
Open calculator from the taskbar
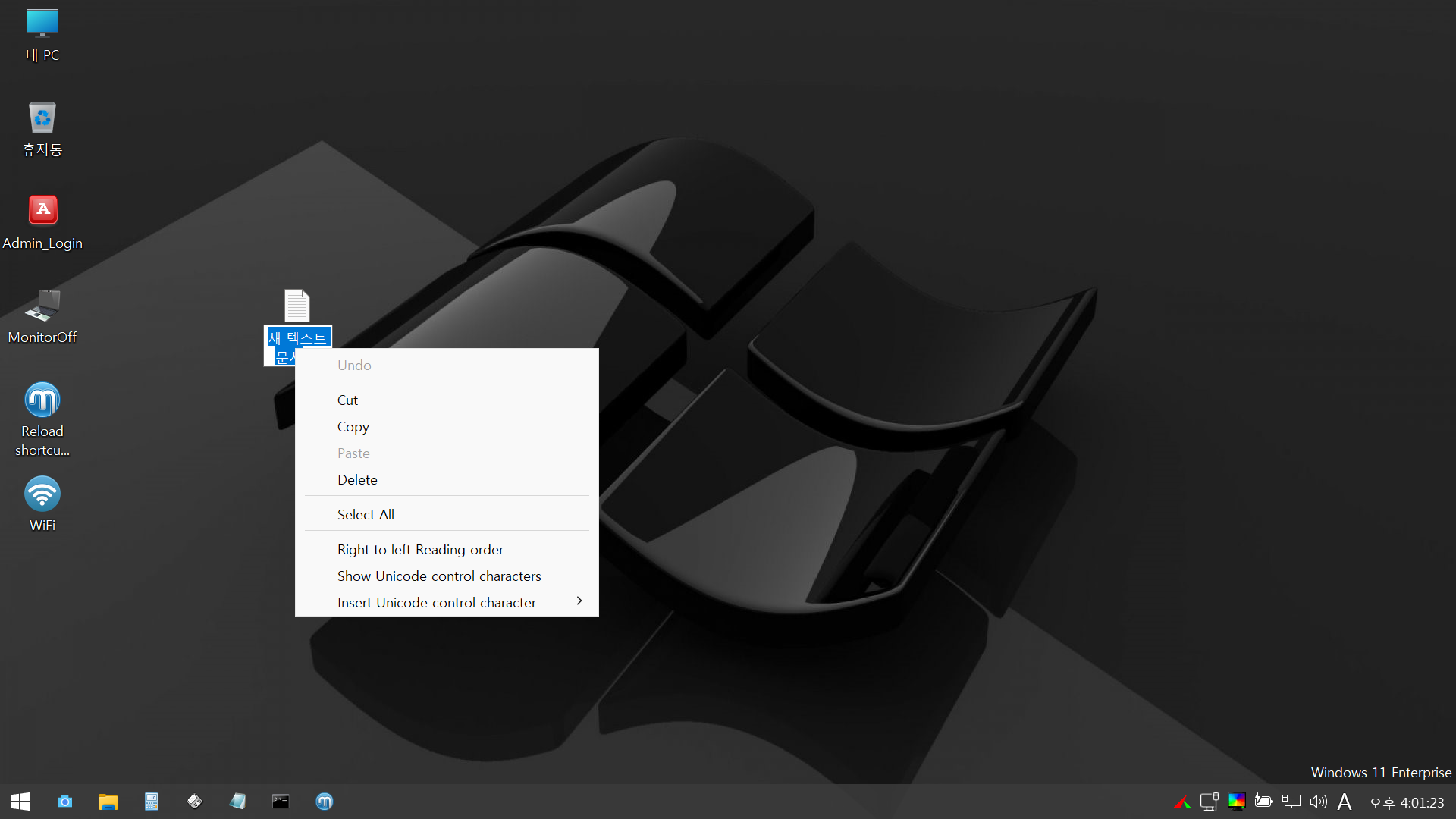click(x=152, y=802)
